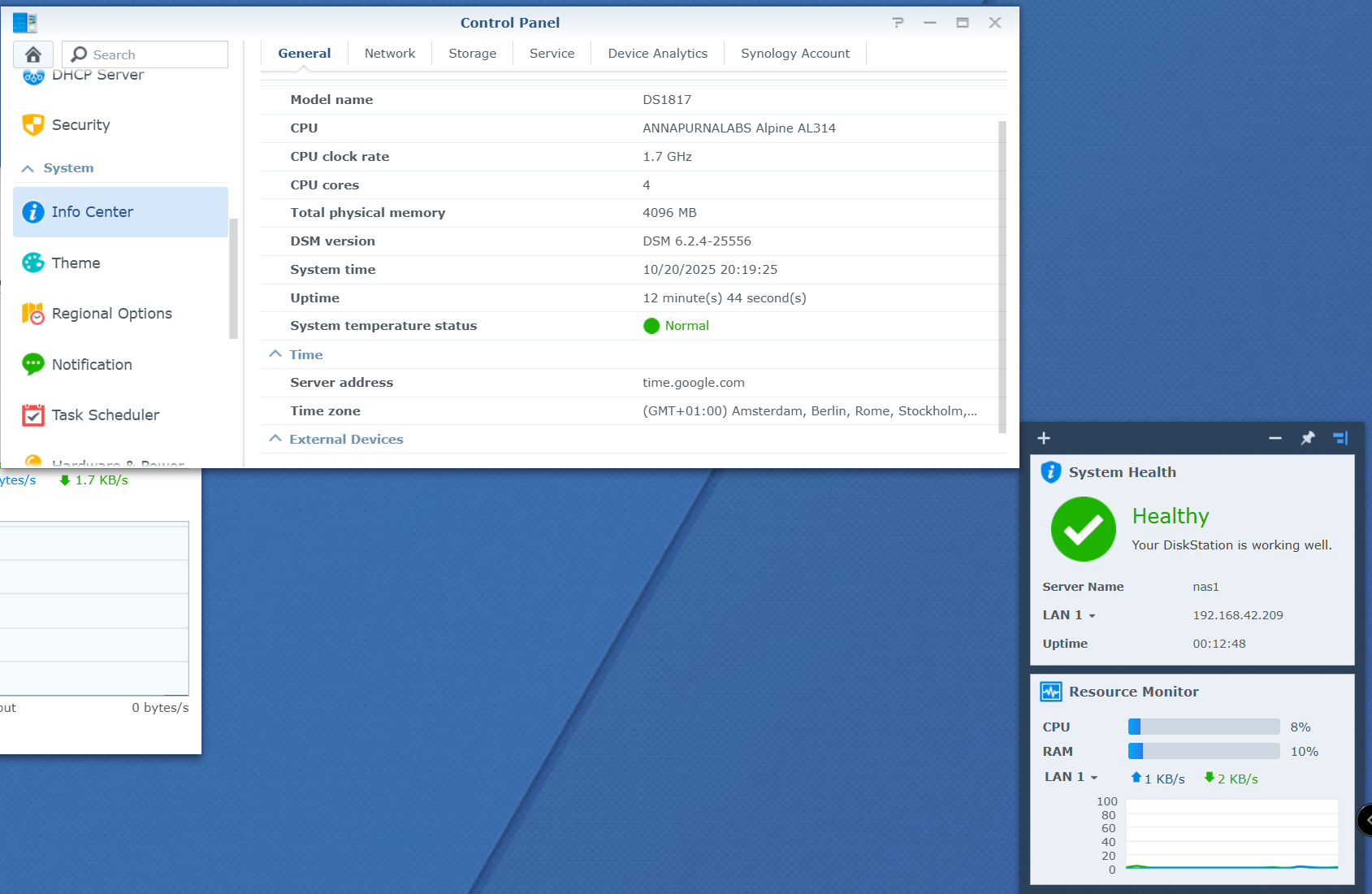The height and width of the screenshot is (894, 1372).
Task: Switch to the Storage tab
Action: coord(472,54)
